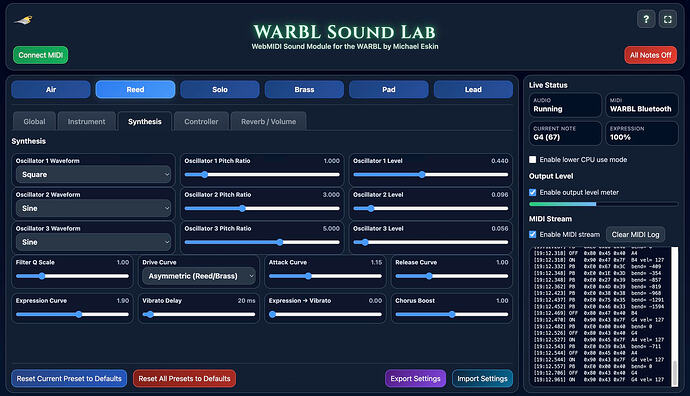Image resolution: width=690 pixels, height=396 pixels.
Task: Switch to the Controller tab
Action: tap(201, 121)
